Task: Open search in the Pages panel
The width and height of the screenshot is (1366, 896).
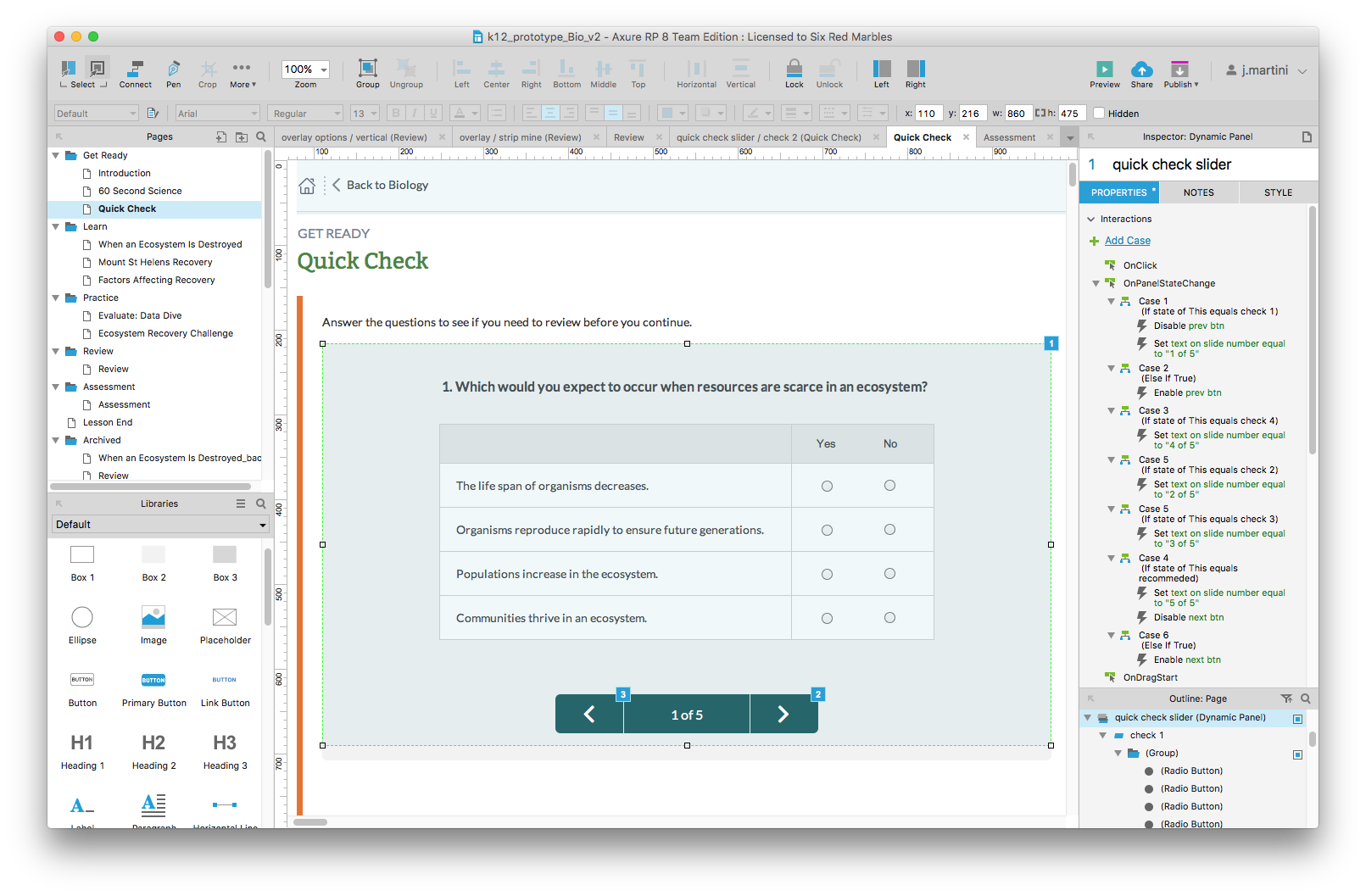Action: coord(261,136)
